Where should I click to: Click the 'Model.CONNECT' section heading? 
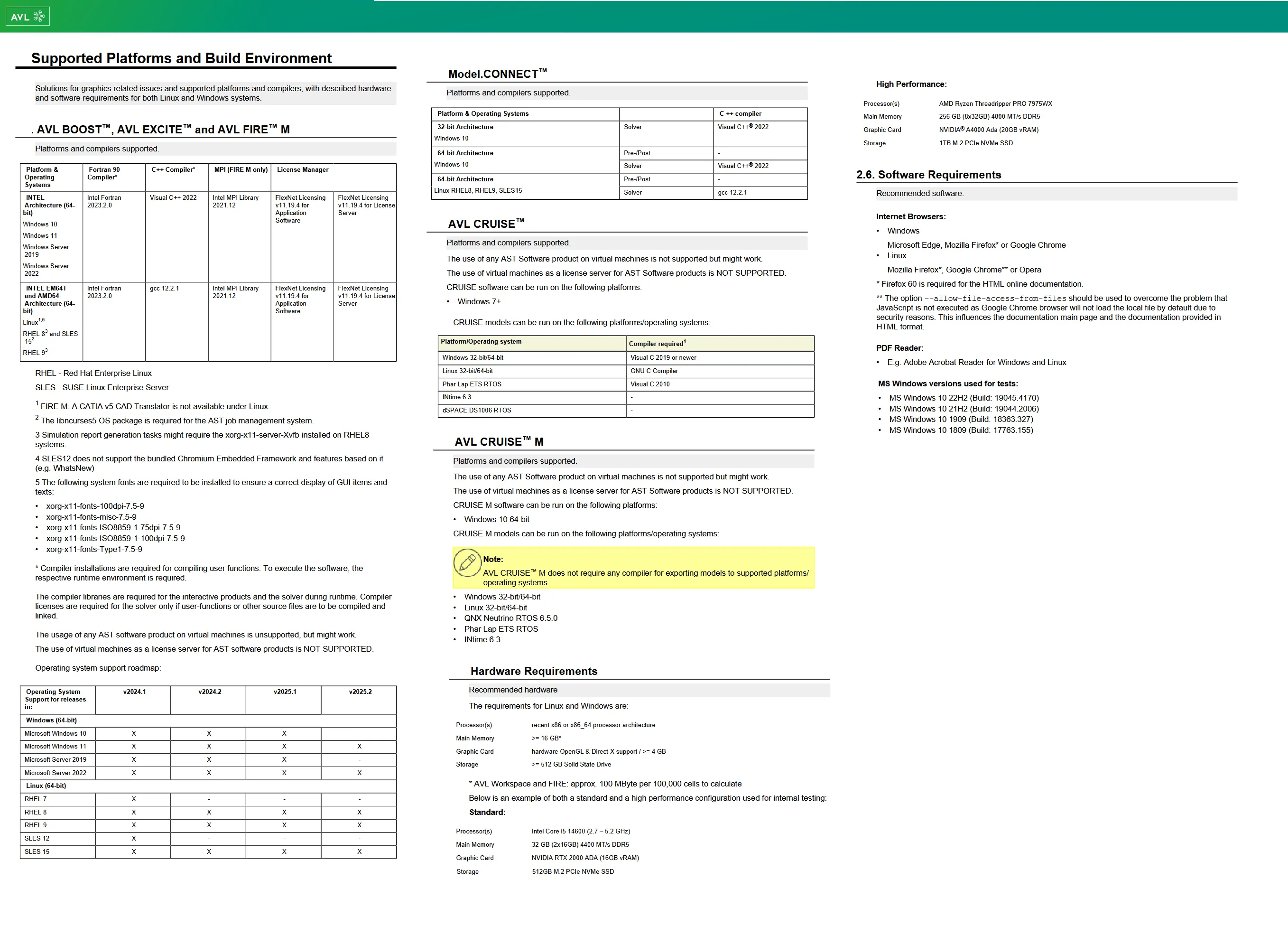point(498,74)
